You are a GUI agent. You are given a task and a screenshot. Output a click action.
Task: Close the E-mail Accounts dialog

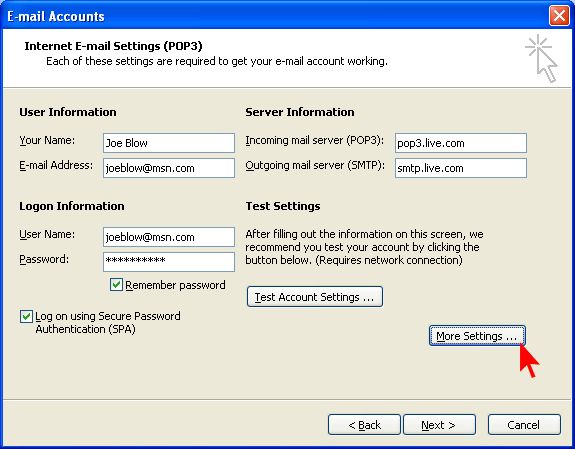[559, 16]
